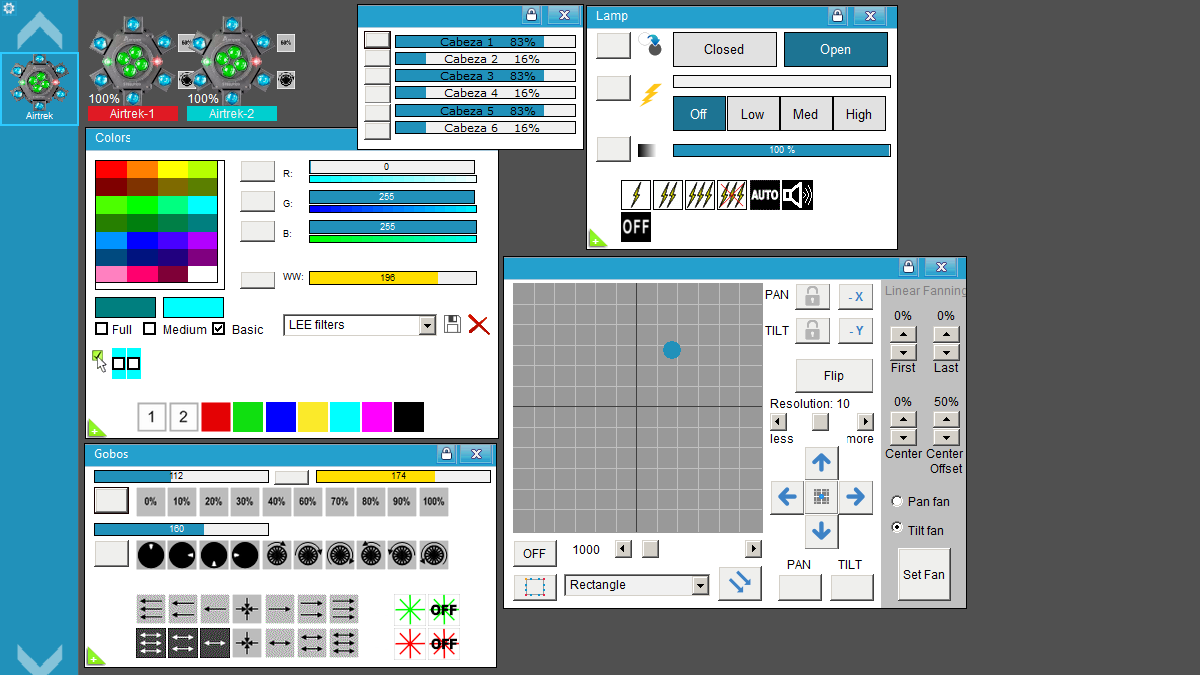Select Low strobe speed
Screen dimensions: 1200x675
pos(752,114)
